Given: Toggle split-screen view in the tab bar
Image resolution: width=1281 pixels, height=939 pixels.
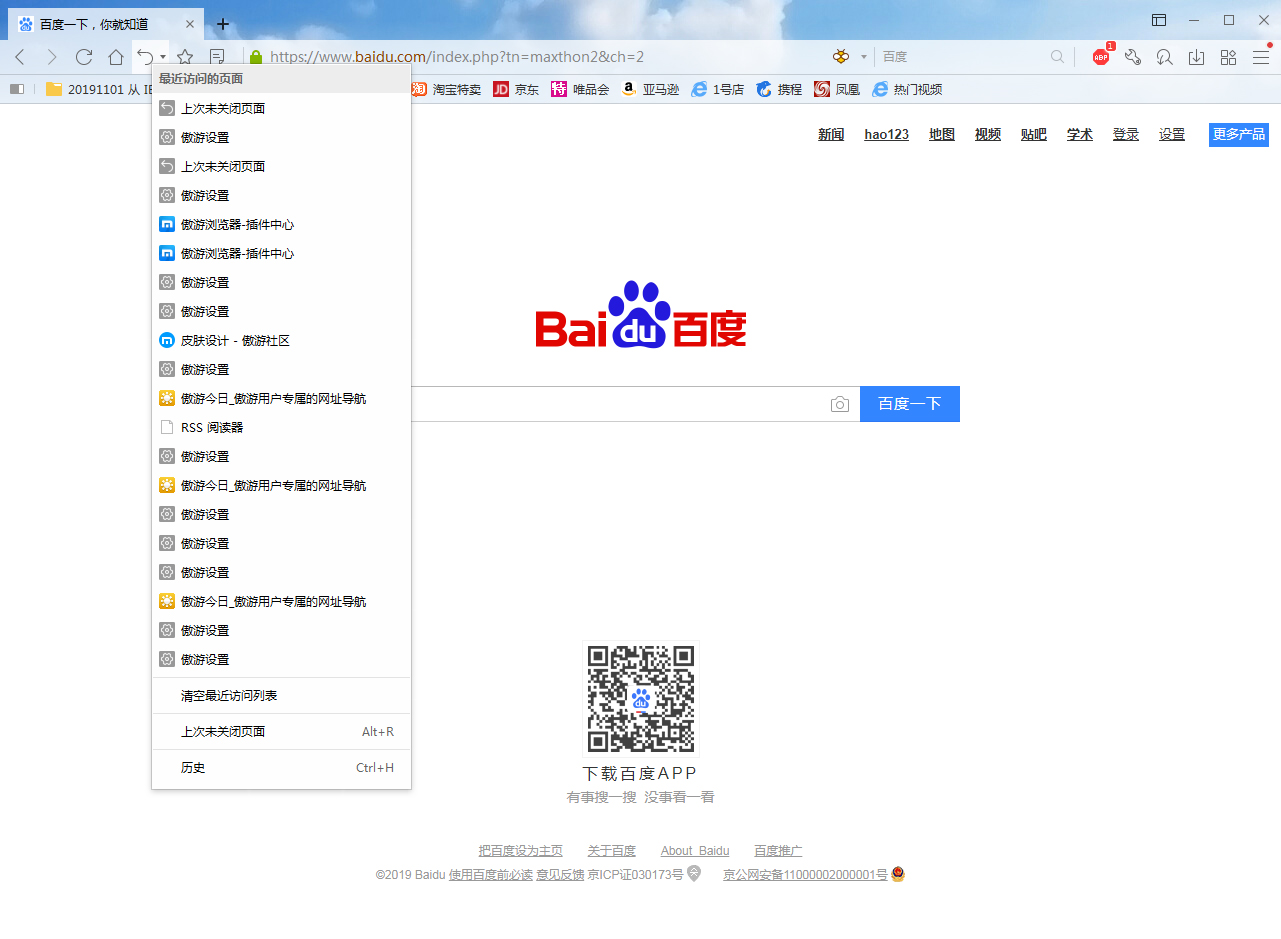Looking at the screenshot, I should point(1159,19).
